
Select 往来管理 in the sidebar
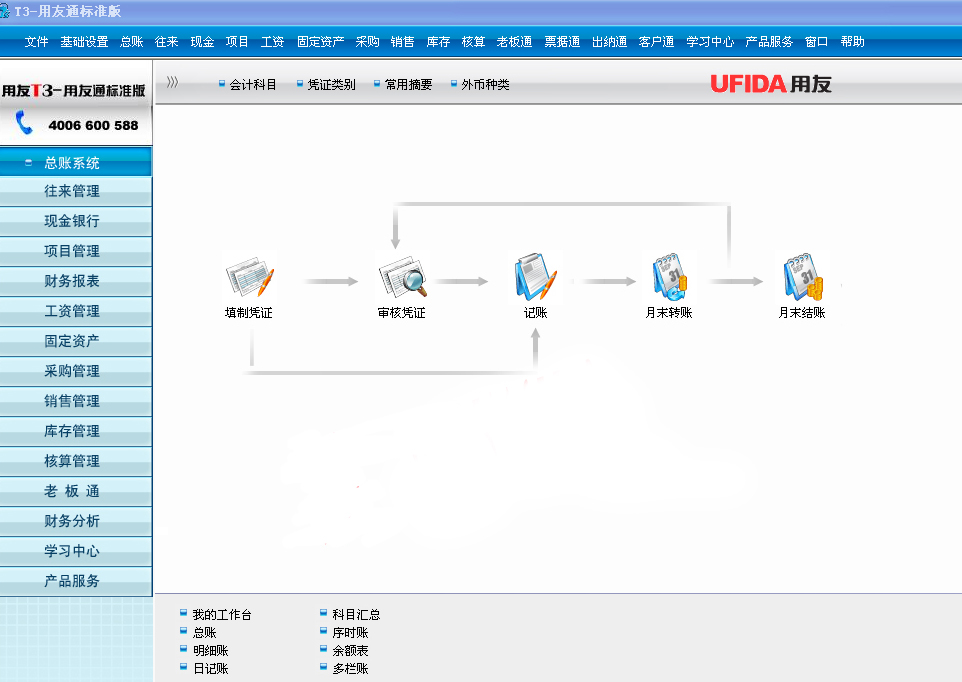76,191
